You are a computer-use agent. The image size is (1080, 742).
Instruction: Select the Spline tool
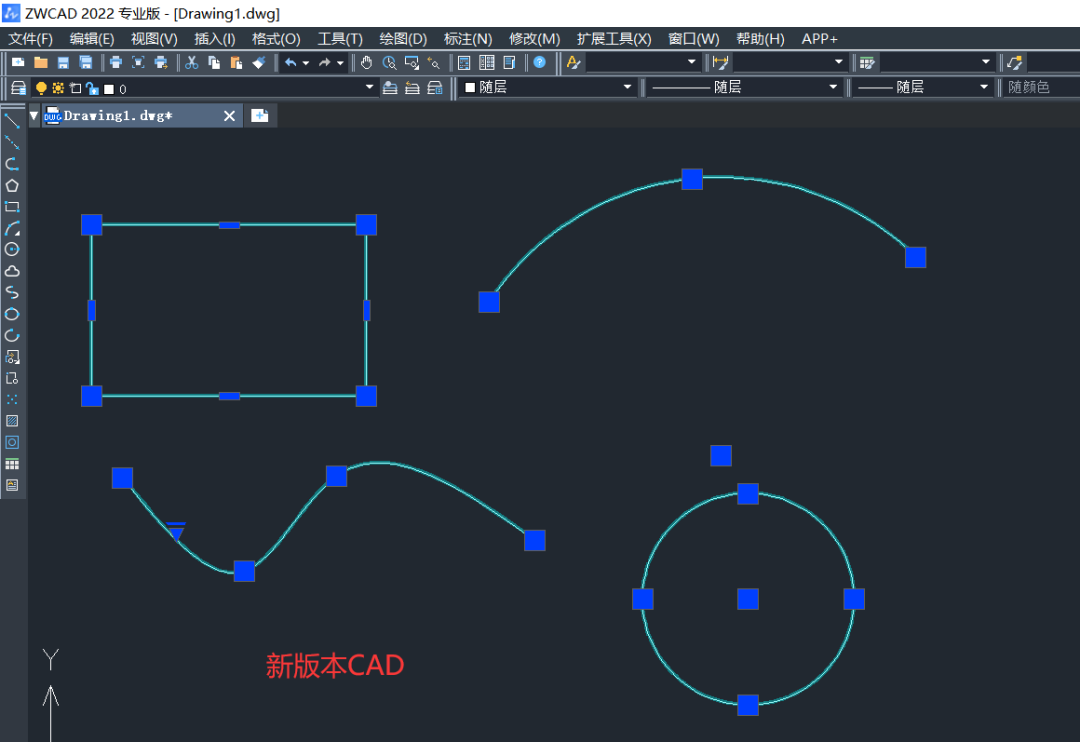(12, 292)
